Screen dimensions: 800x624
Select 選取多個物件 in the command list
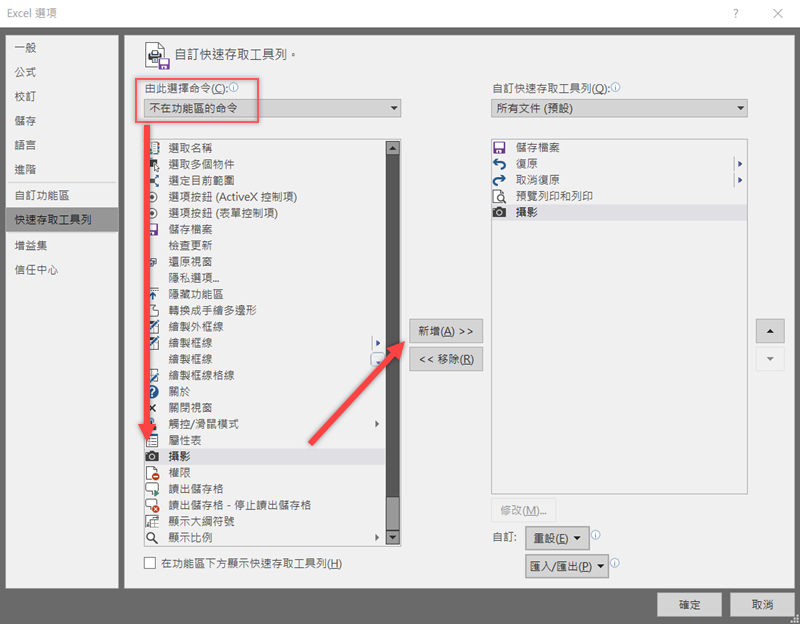click(x=265, y=164)
